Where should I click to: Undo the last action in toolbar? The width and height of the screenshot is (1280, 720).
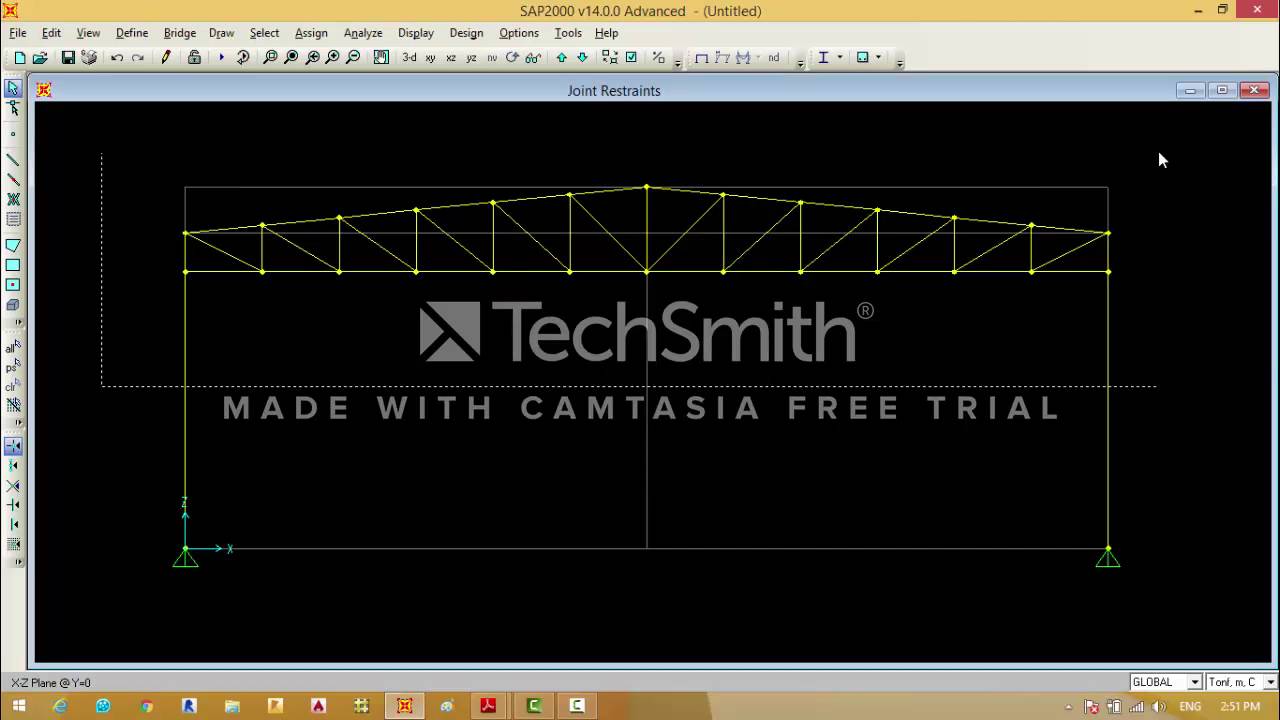pyautogui.click(x=117, y=58)
